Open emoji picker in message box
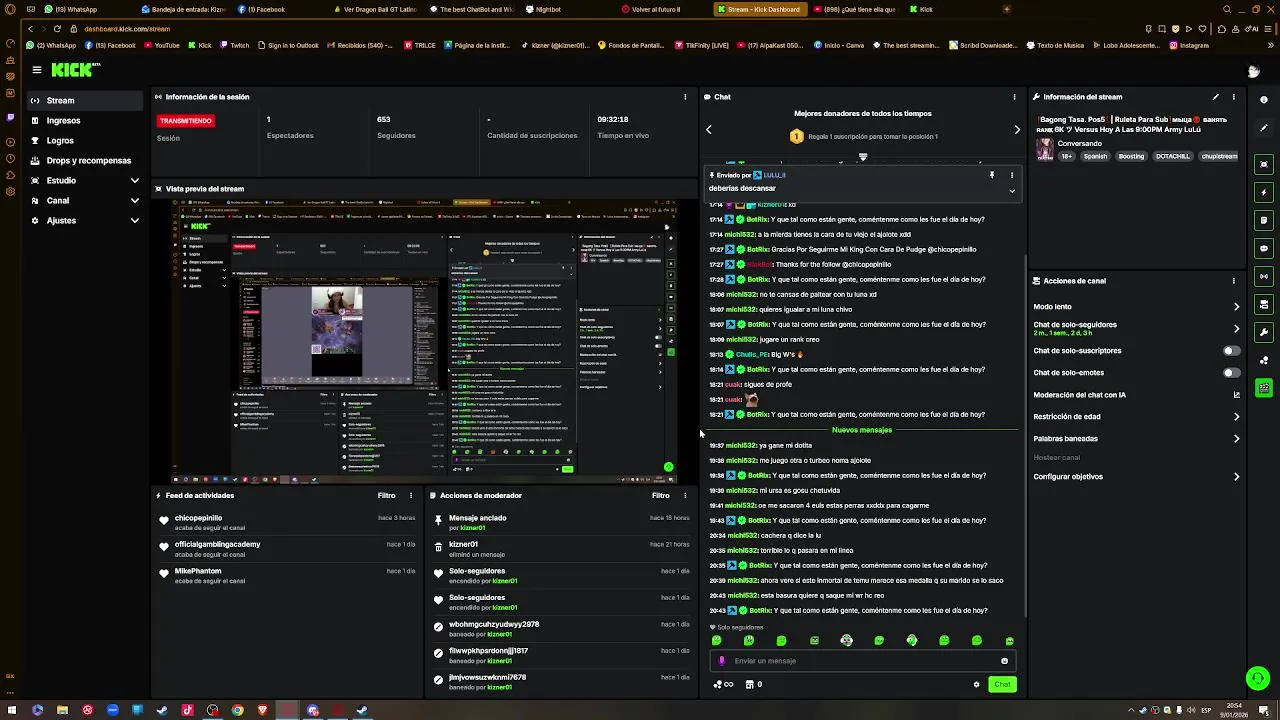This screenshot has height=720, width=1280. 1004,661
